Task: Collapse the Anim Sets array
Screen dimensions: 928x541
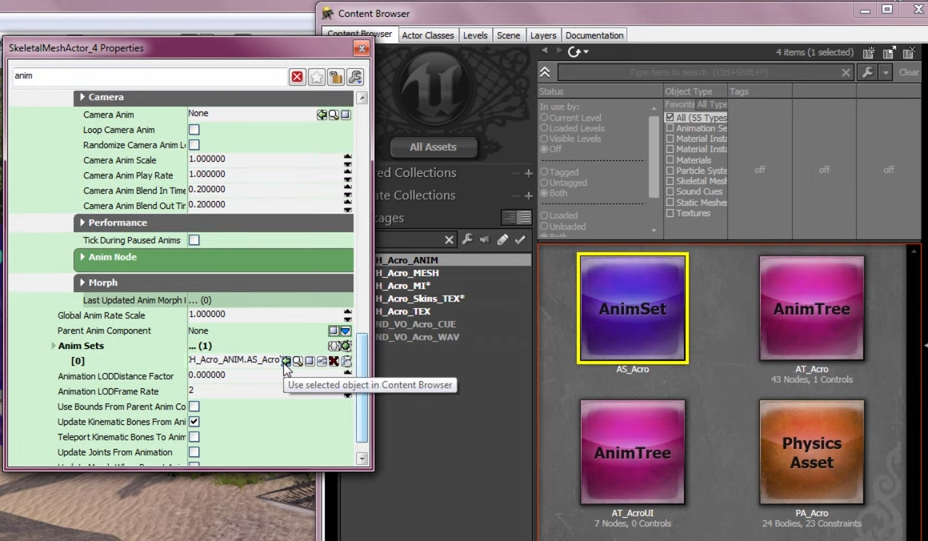Action: pyautogui.click(x=53, y=346)
